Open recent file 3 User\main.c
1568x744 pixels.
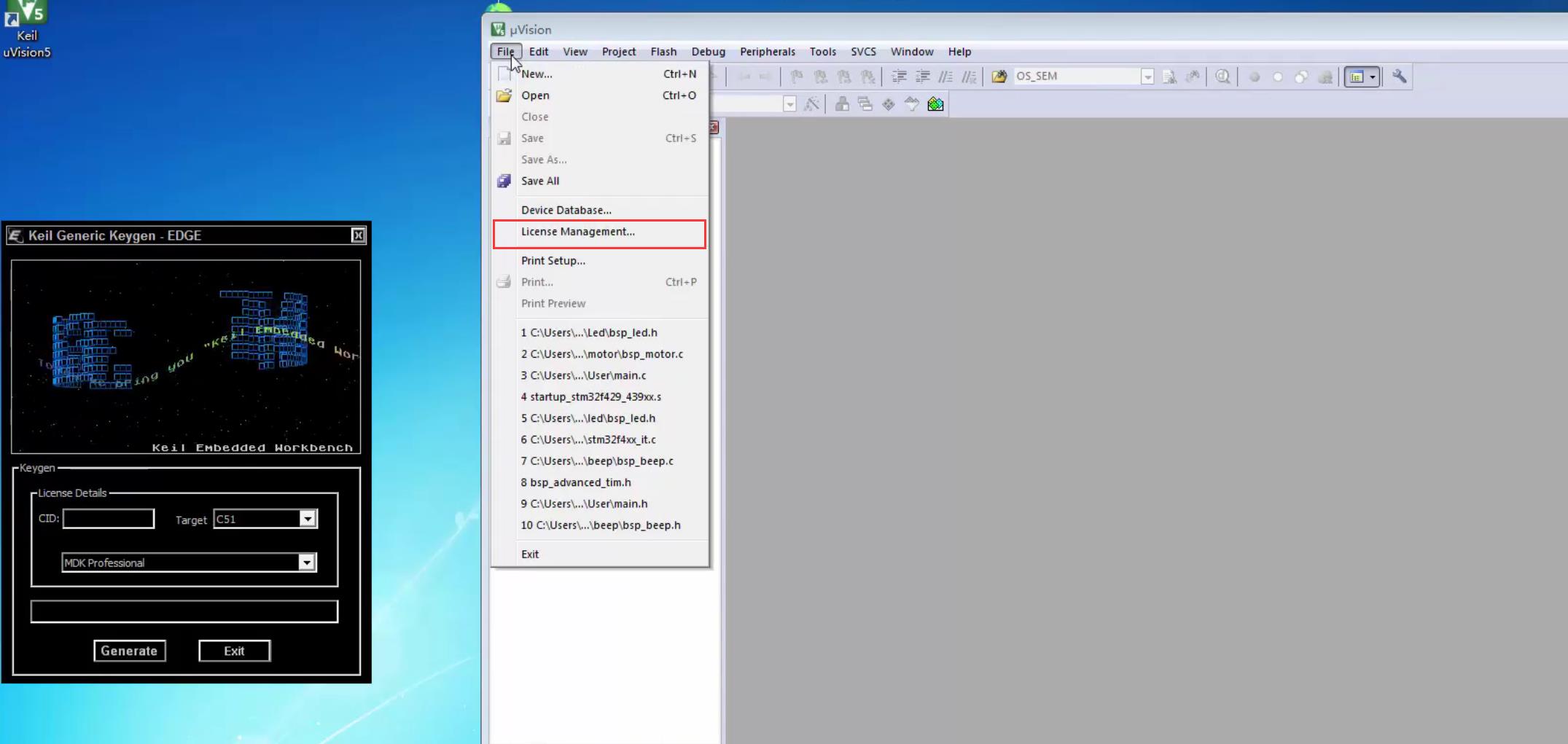tap(599, 375)
